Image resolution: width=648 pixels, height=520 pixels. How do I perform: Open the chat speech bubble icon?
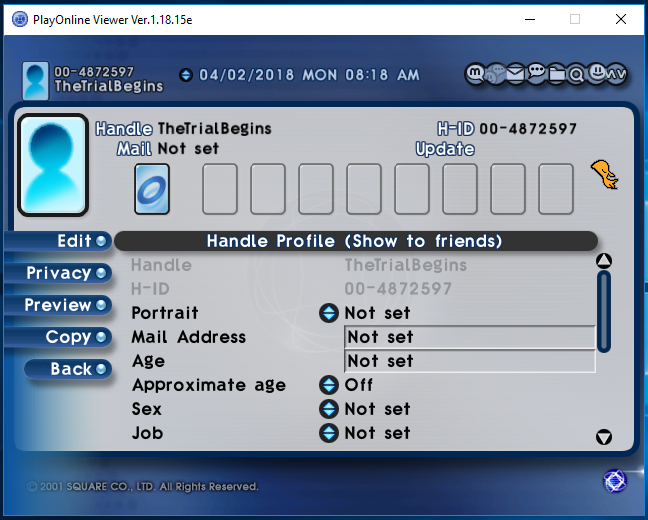[536, 74]
